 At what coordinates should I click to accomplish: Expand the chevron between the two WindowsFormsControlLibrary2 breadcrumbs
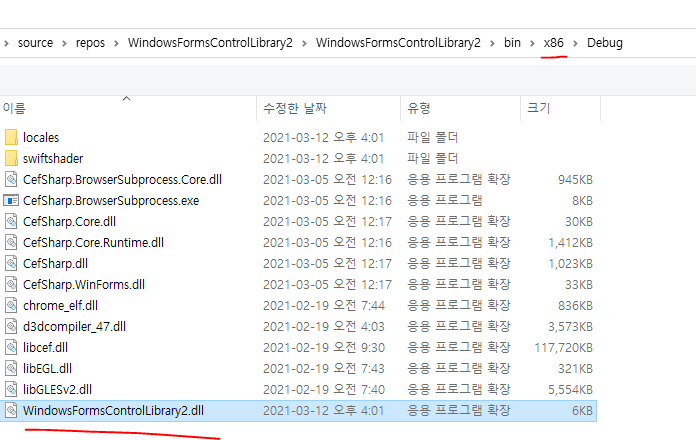point(304,44)
